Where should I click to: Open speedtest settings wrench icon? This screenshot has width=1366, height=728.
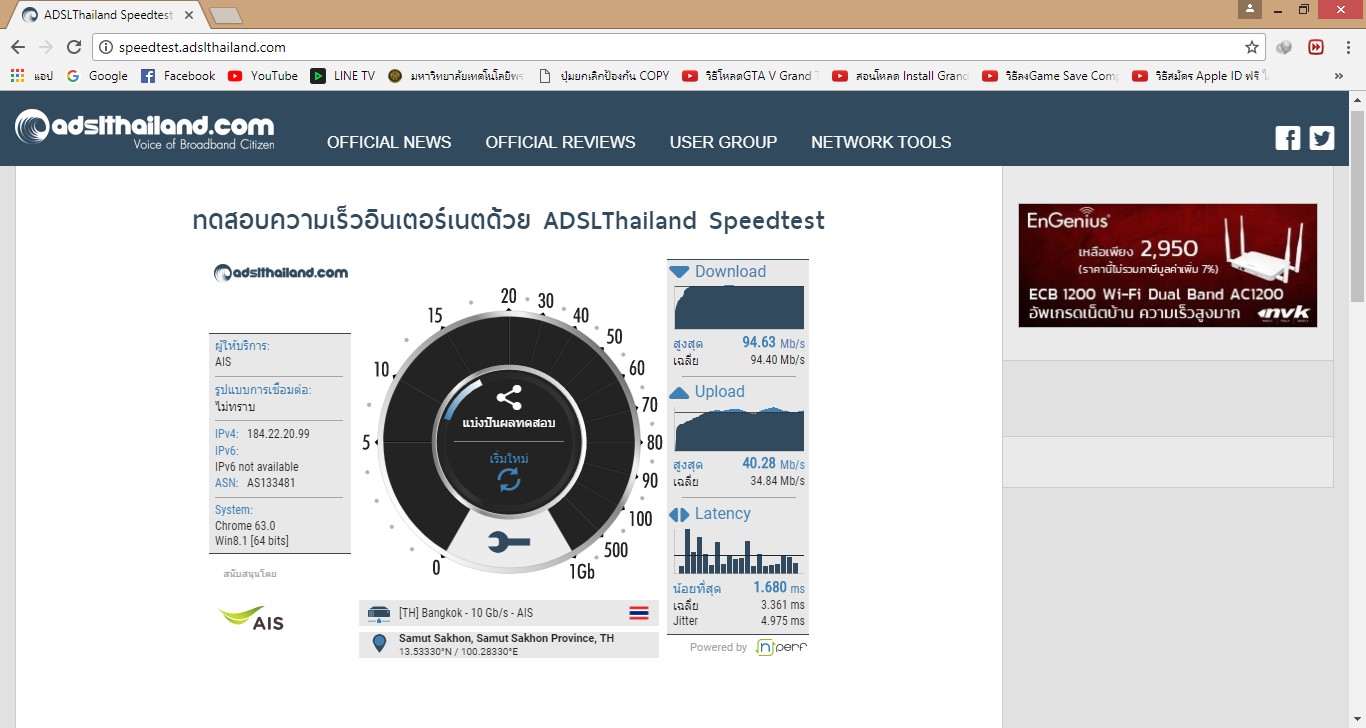(x=509, y=542)
